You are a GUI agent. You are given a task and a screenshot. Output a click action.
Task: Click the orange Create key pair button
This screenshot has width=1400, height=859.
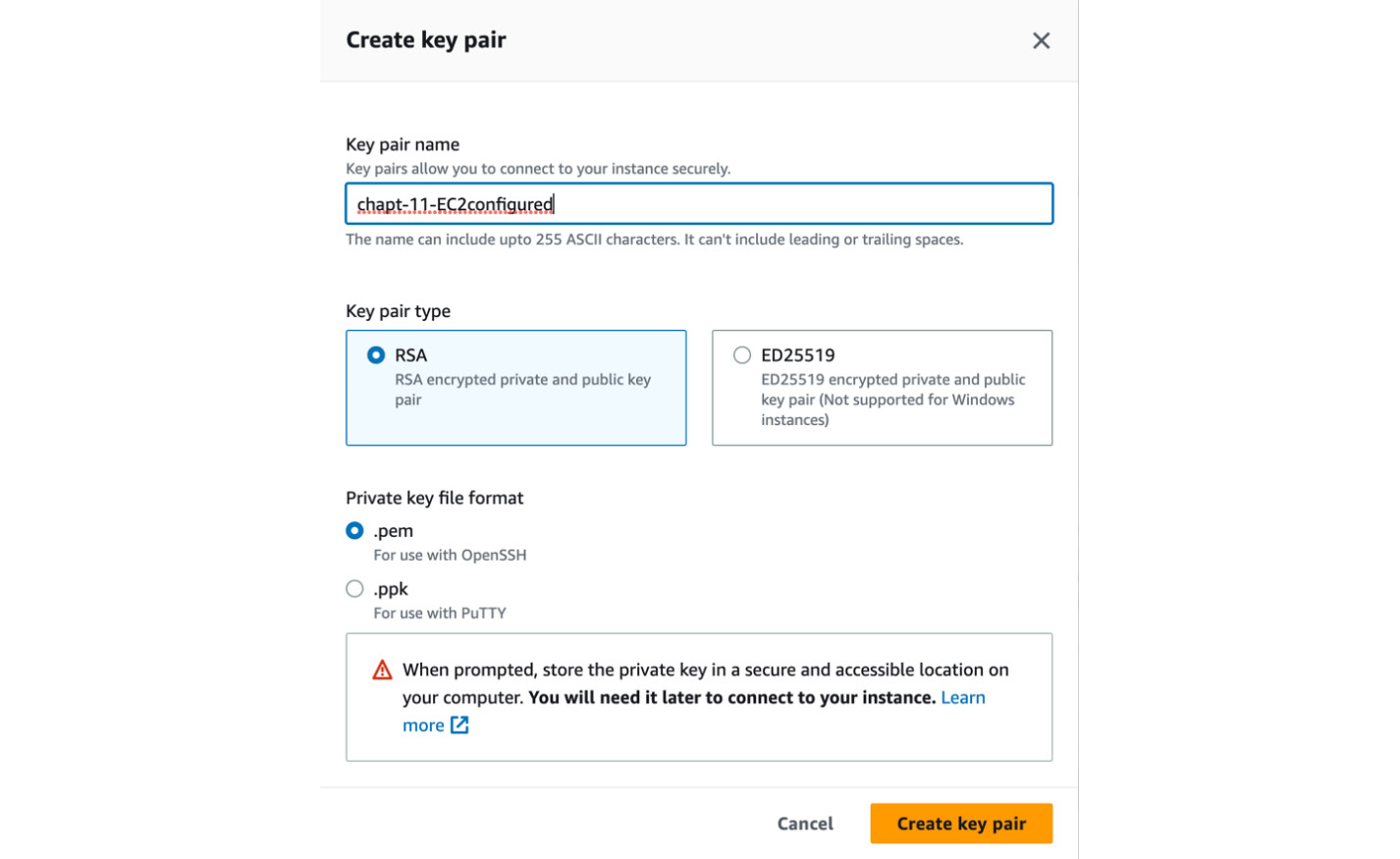pyautogui.click(x=961, y=824)
